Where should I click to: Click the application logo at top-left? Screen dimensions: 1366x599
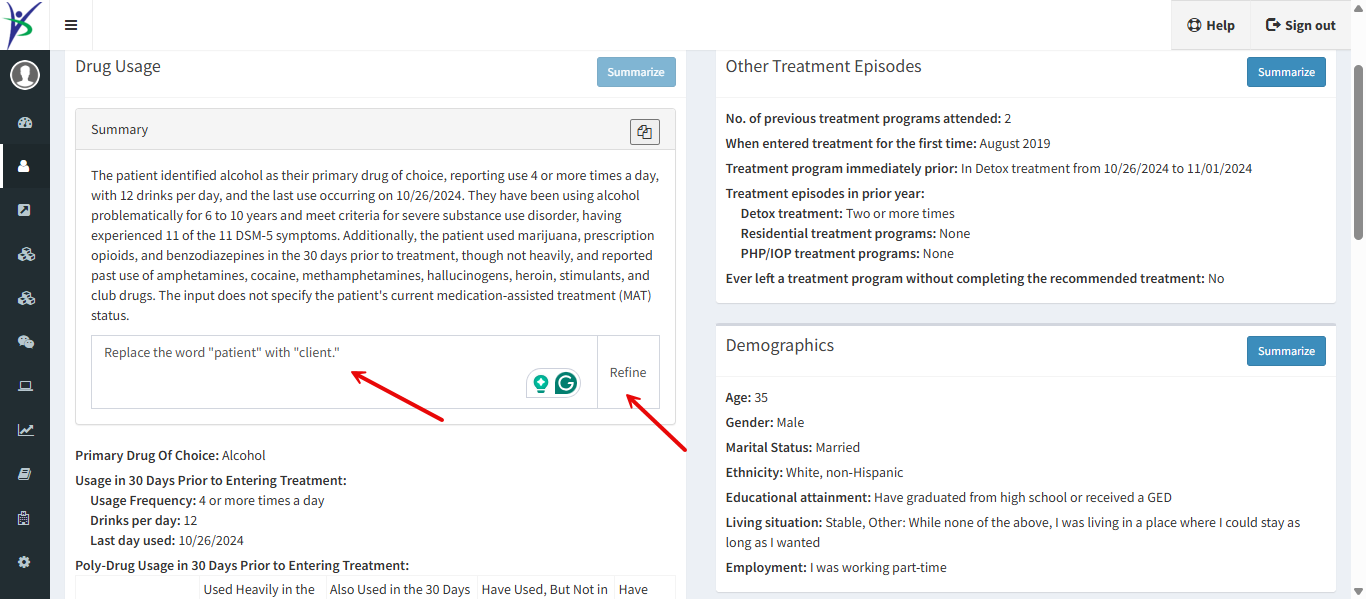tap(22, 24)
